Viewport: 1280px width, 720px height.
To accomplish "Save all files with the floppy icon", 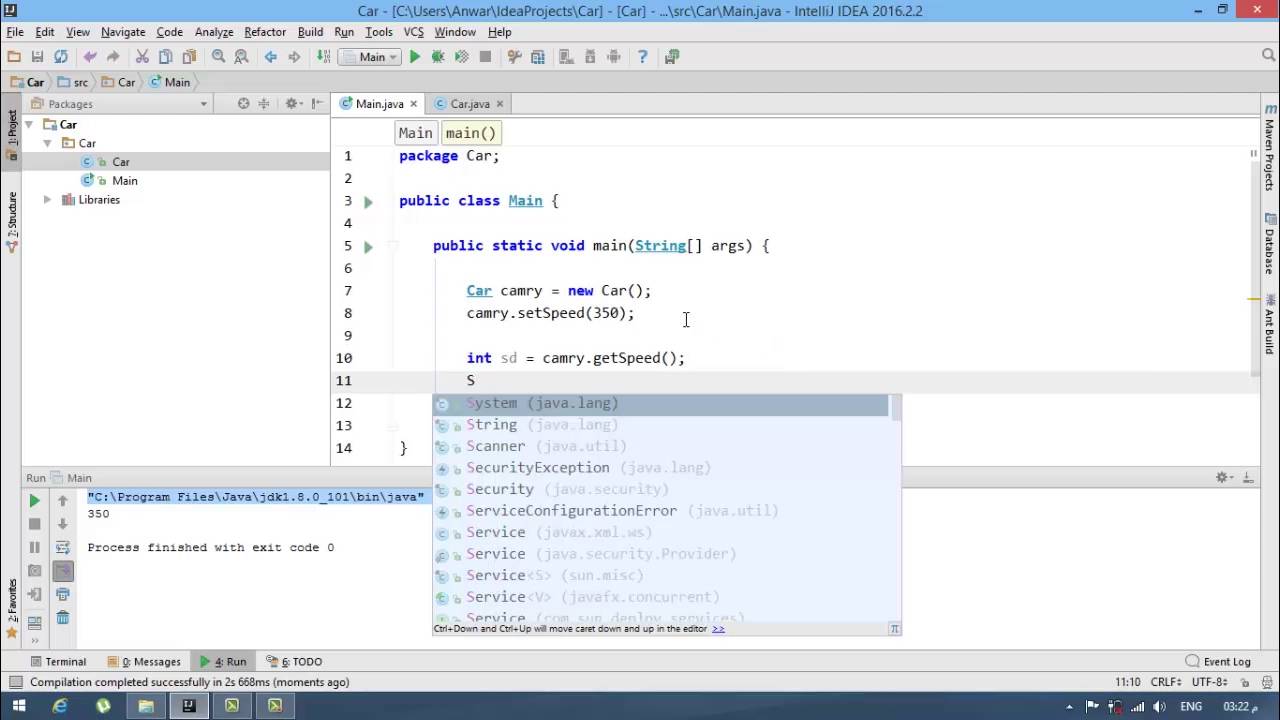I will tap(37, 57).
